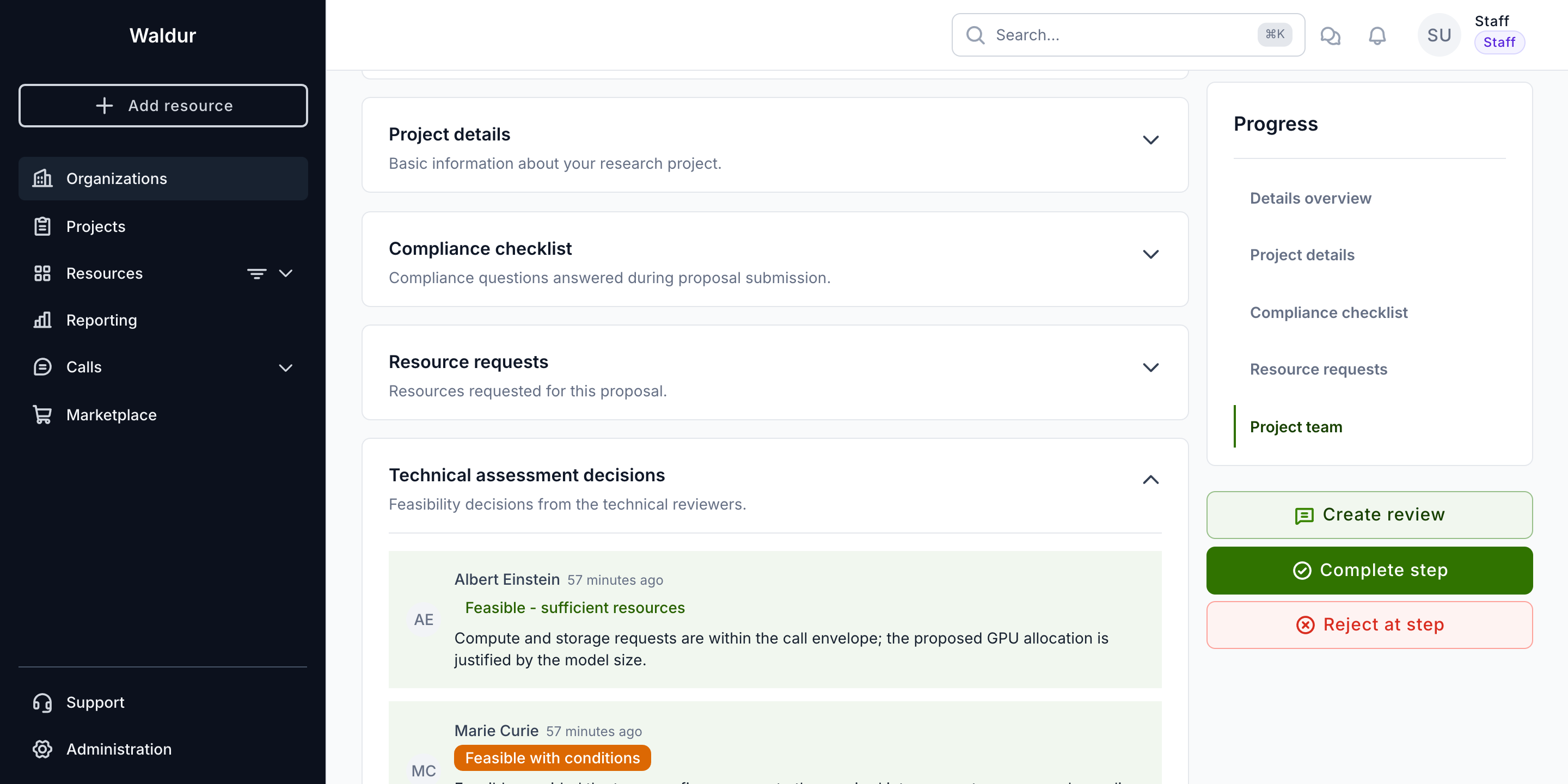Click the Complete step button
The height and width of the screenshot is (784, 1568).
tap(1369, 571)
